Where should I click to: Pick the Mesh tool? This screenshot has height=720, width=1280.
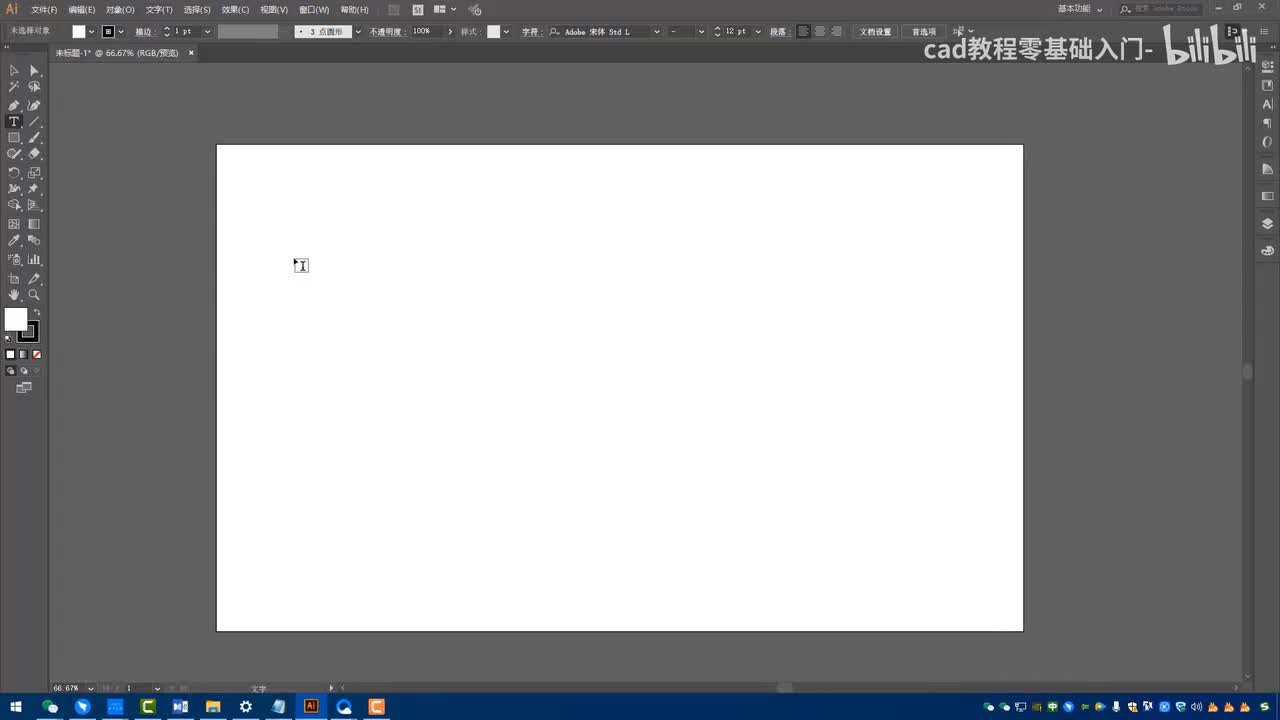pos(14,224)
